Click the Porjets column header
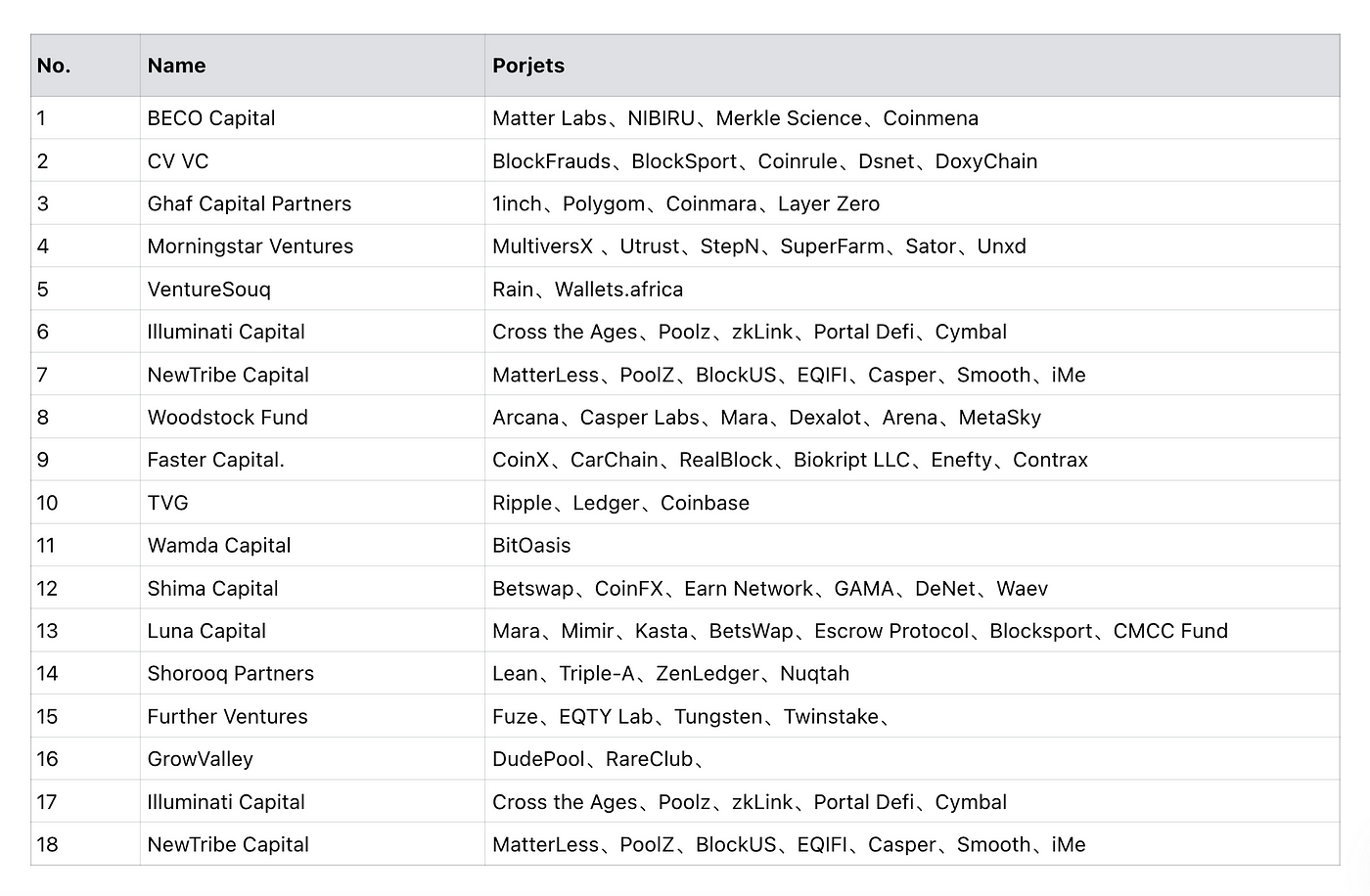Screen dimensions: 1370x896 pyautogui.click(x=912, y=66)
